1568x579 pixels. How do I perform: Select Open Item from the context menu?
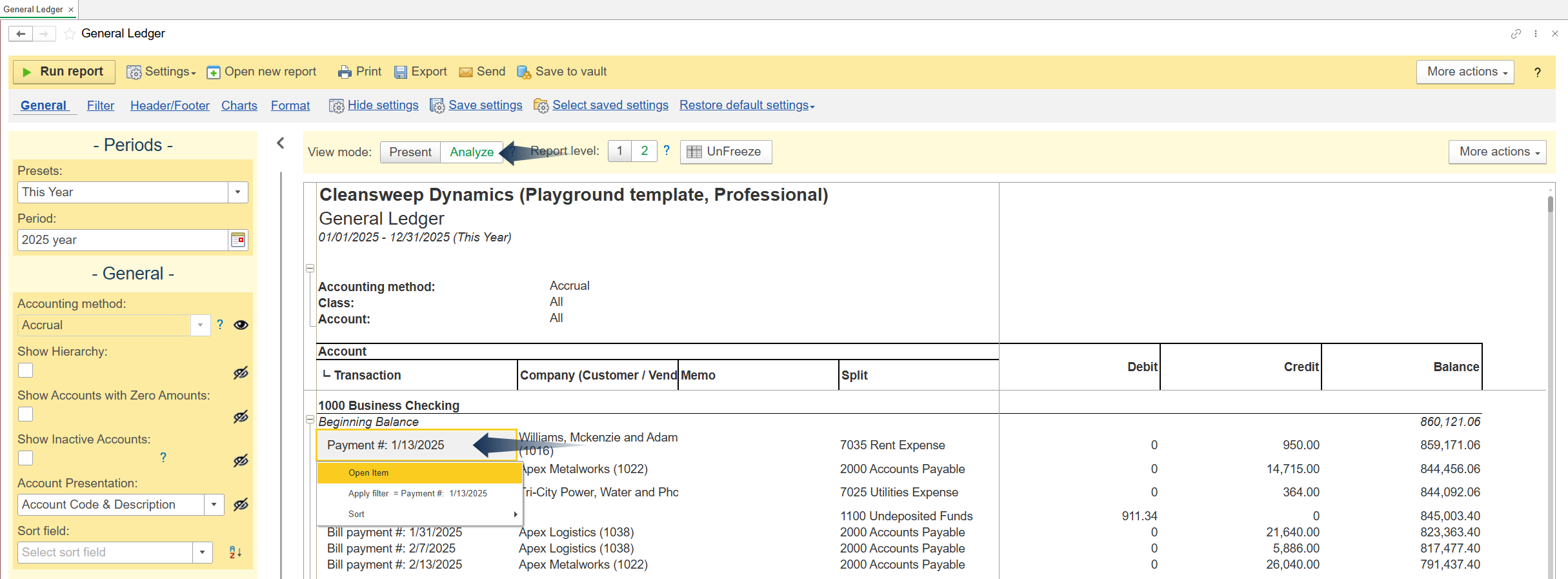(368, 473)
